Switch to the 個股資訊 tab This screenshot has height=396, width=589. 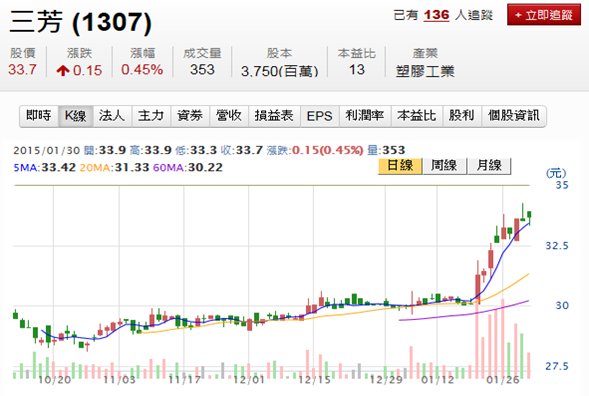click(513, 116)
